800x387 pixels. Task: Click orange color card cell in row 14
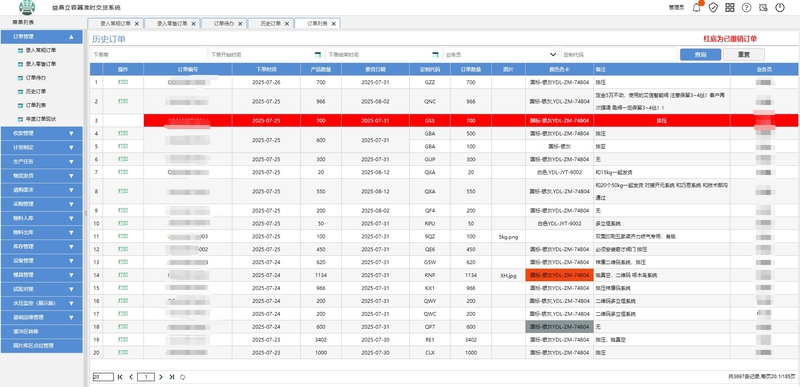point(560,275)
